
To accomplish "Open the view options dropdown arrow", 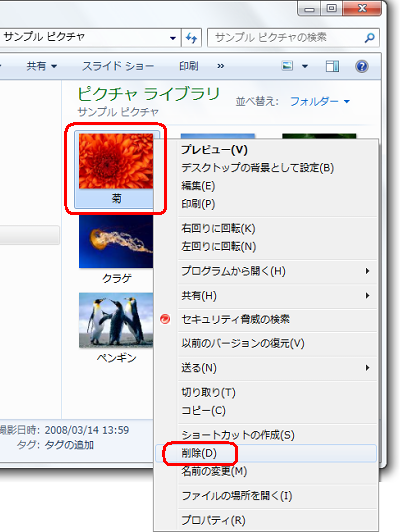I will point(305,66).
